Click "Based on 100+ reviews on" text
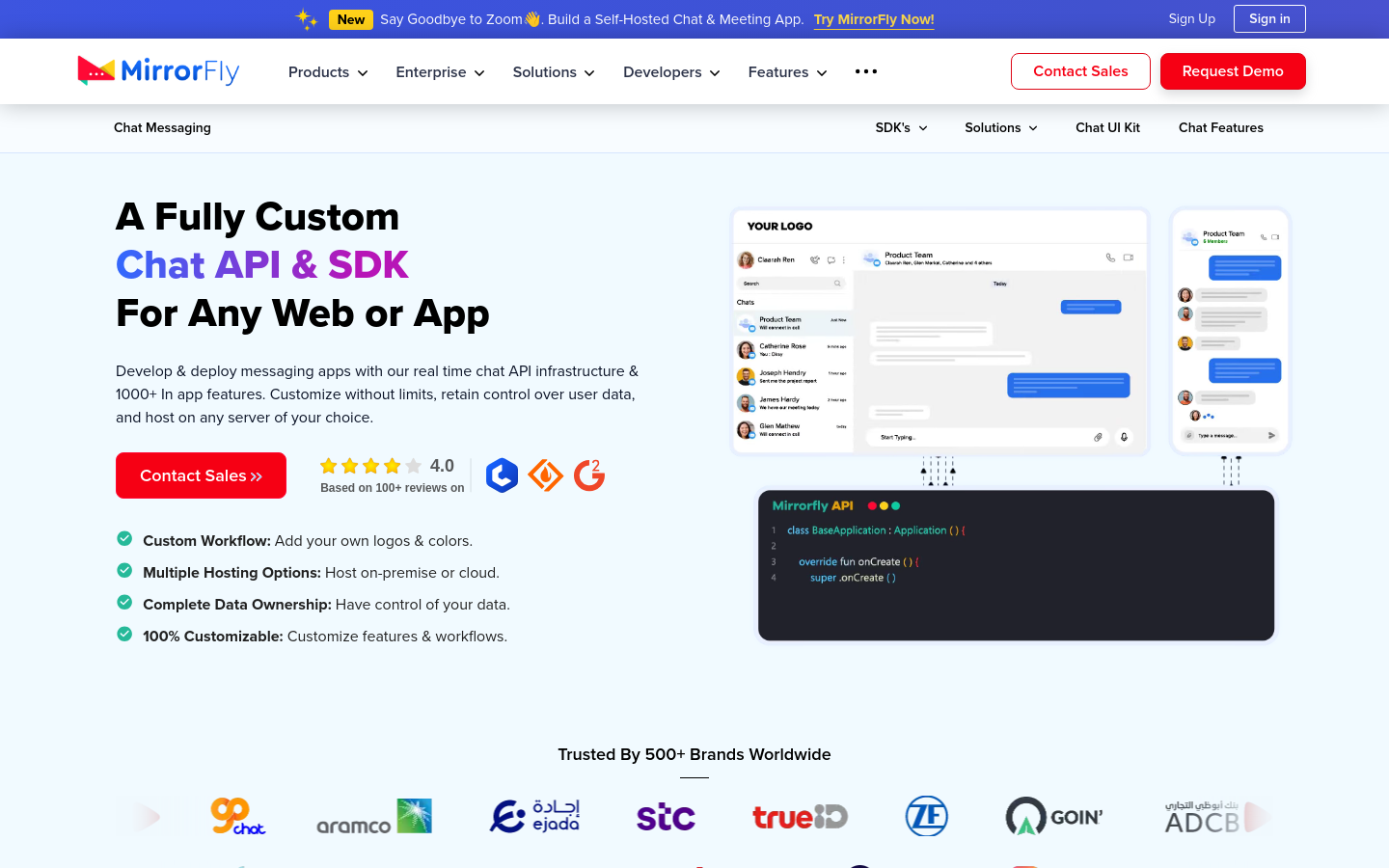This screenshot has height=868, width=1389. (x=393, y=488)
